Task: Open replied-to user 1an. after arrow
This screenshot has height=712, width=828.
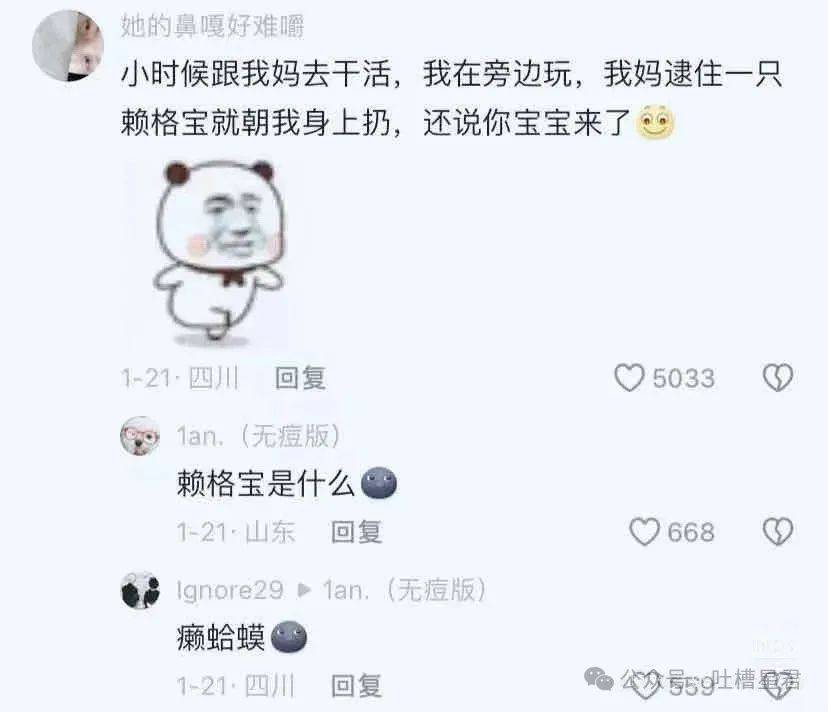Action: point(404,590)
